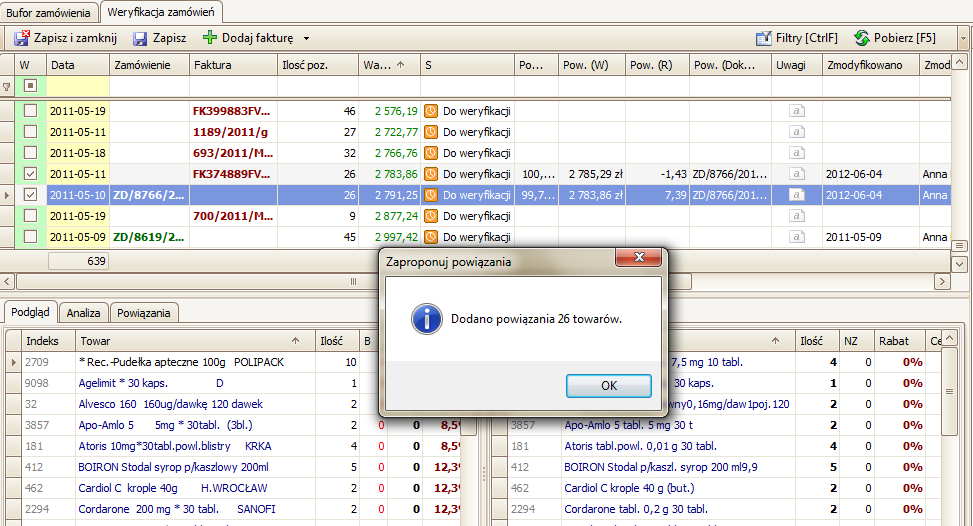
Task: Open the Uwagi note icon in 1189/2011/g row
Action: coord(797,132)
